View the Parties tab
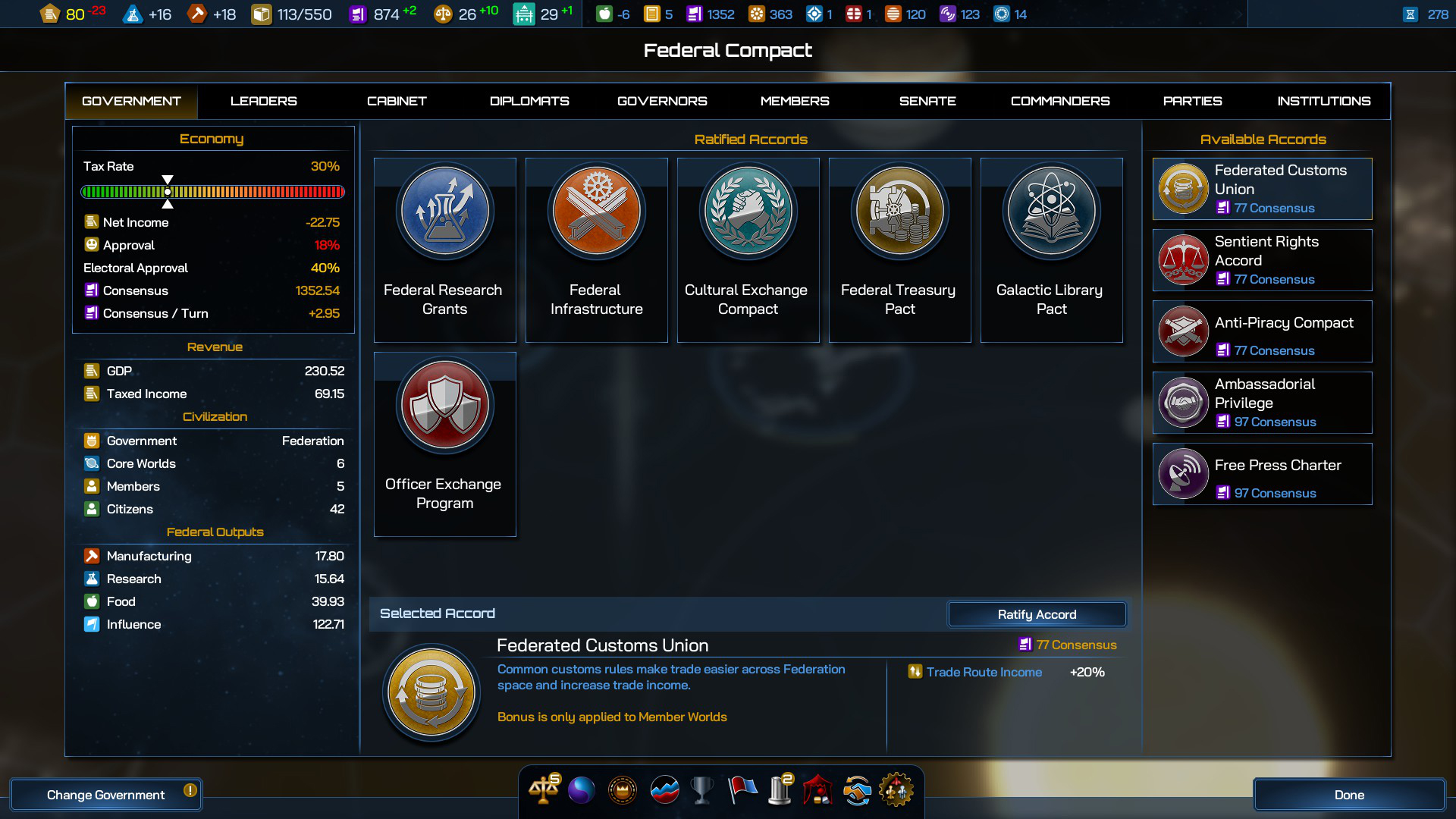The width and height of the screenshot is (1456, 819). pyautogui.click(x=1193, y=101)
